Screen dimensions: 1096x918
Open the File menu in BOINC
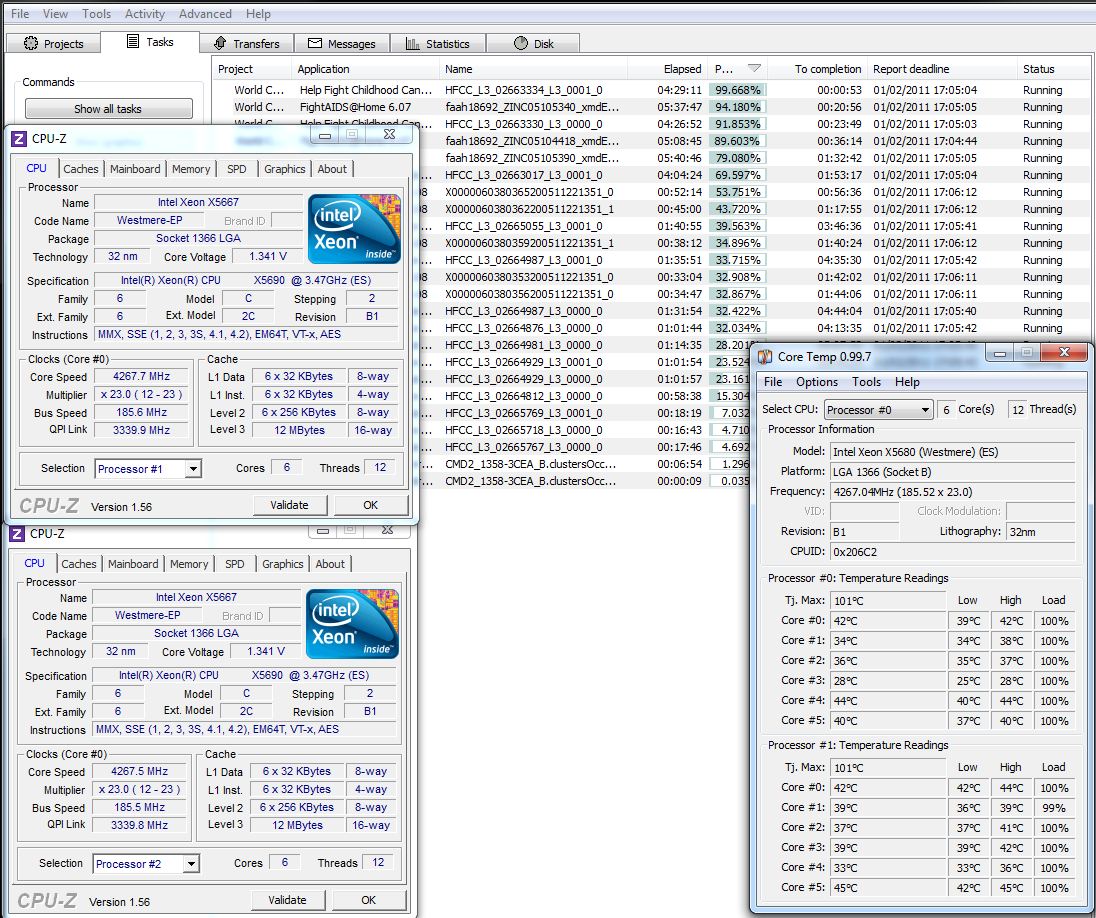(20, 14)
